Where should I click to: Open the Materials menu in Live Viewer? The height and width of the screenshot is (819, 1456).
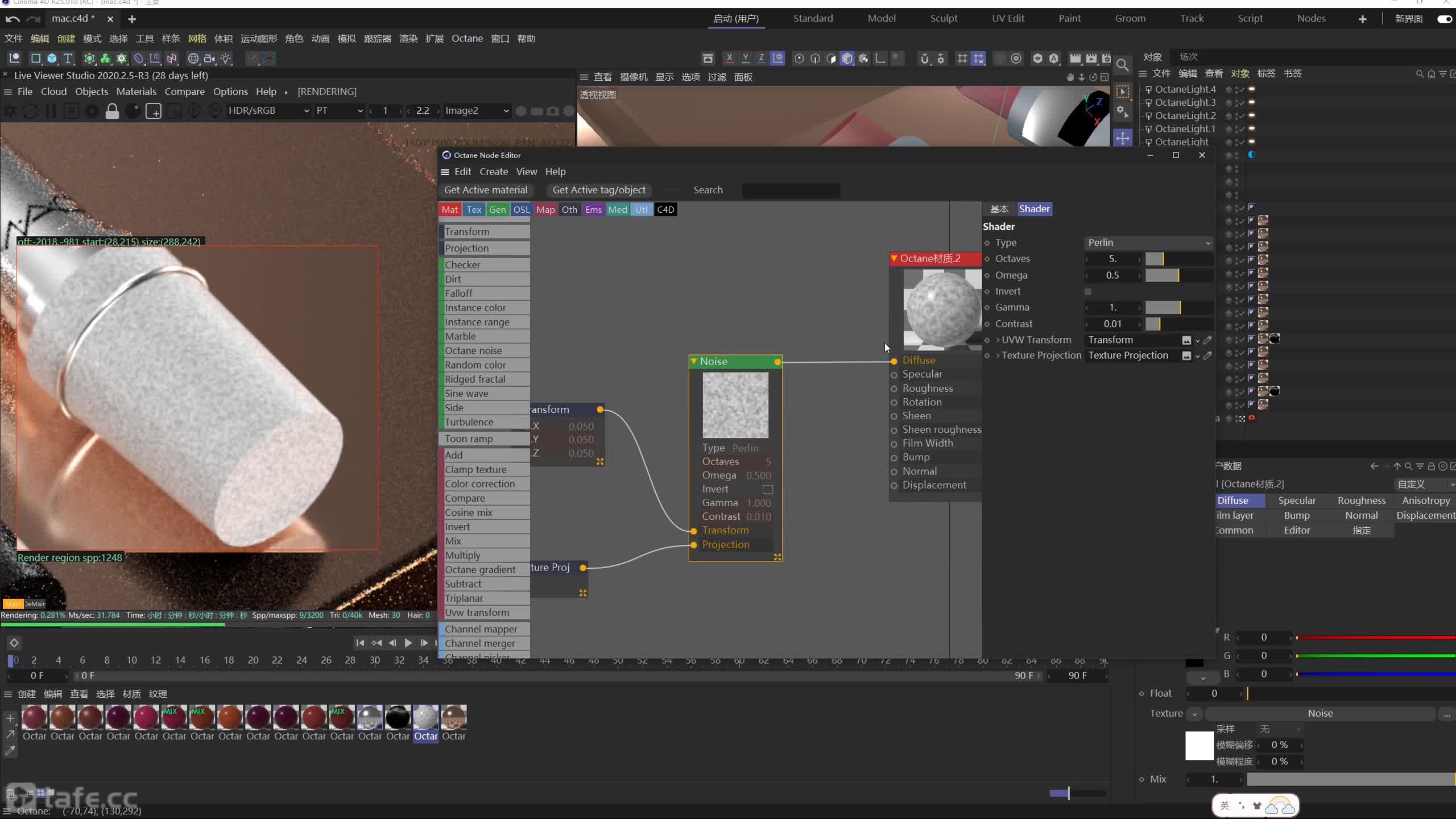[136, 92]
